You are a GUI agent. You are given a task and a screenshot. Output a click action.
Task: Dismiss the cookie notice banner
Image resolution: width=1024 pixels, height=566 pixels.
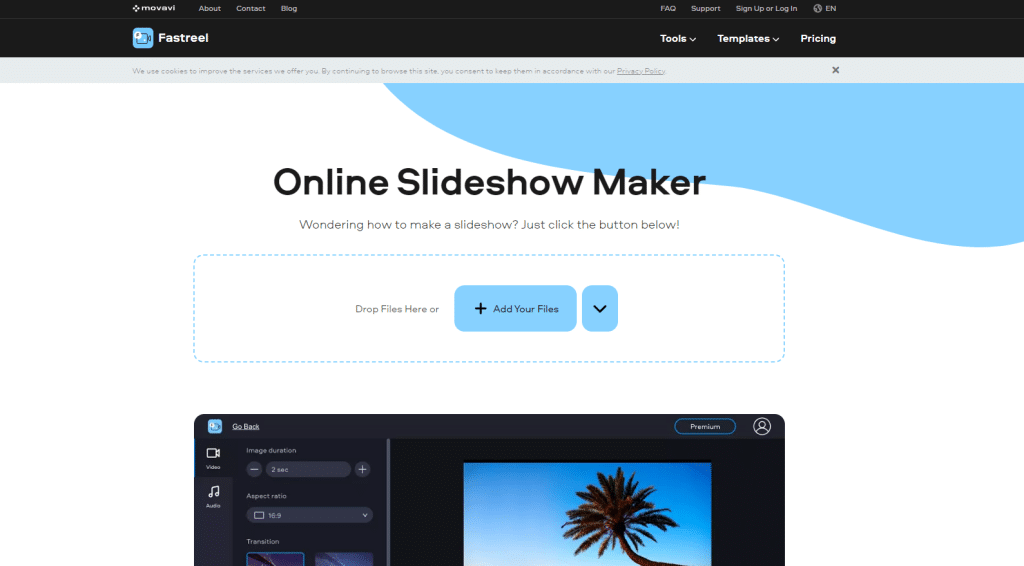[x=835, y=70]
